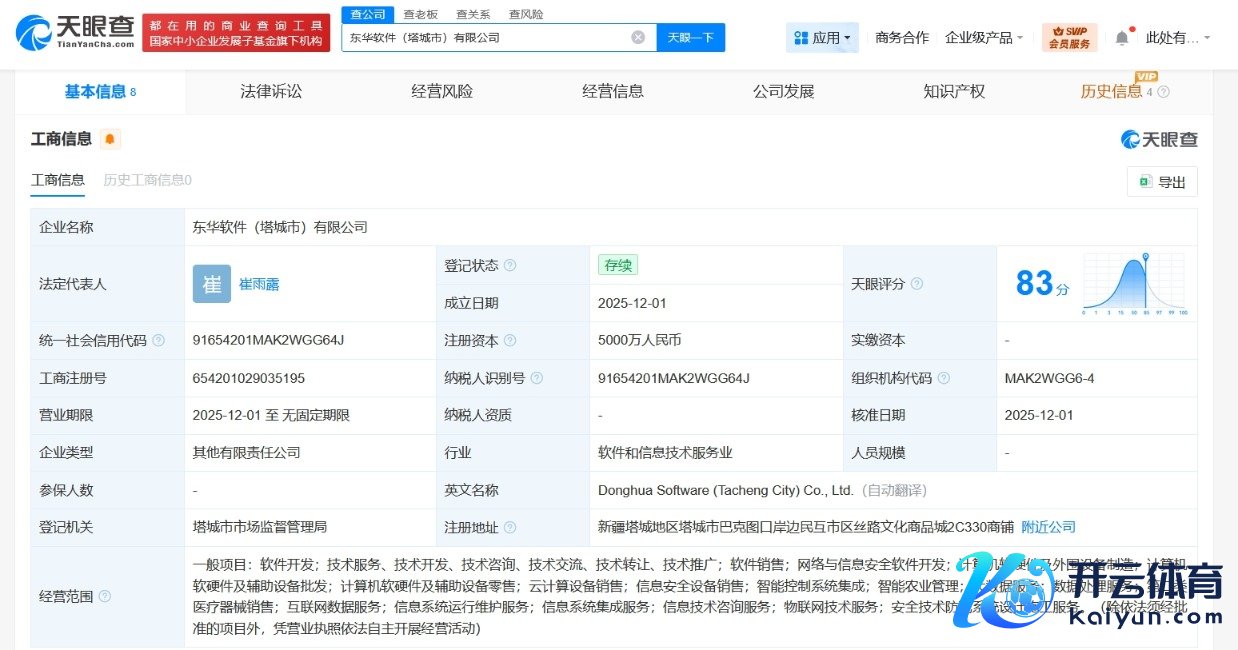Open the 附近公司 link
1238x650 pixels.
(1048, 527)
